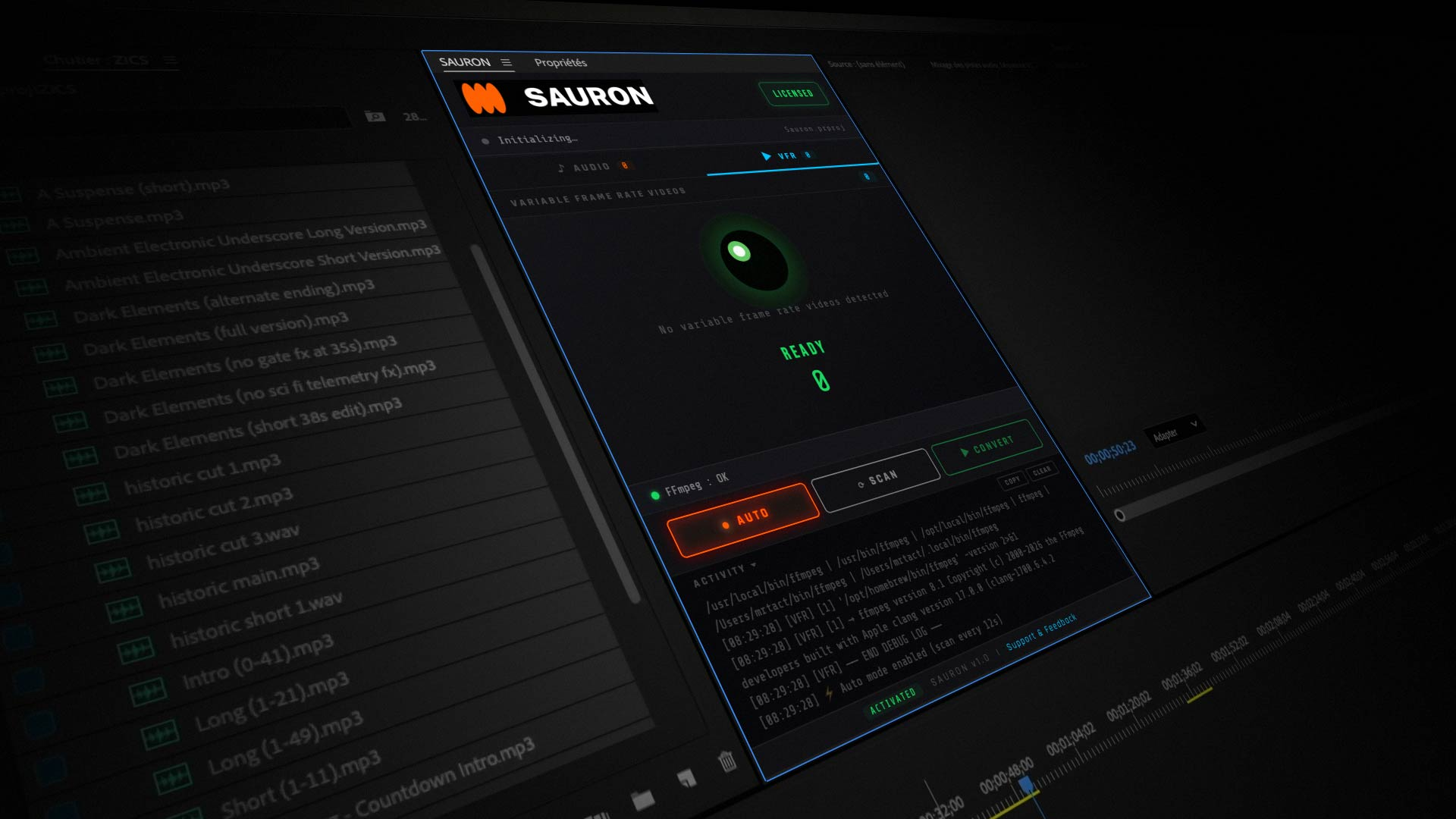Viewport: 1456px width, 819px height.
Task: Toggle the orange AUTO mode button
Action: (x=742, y=519)
